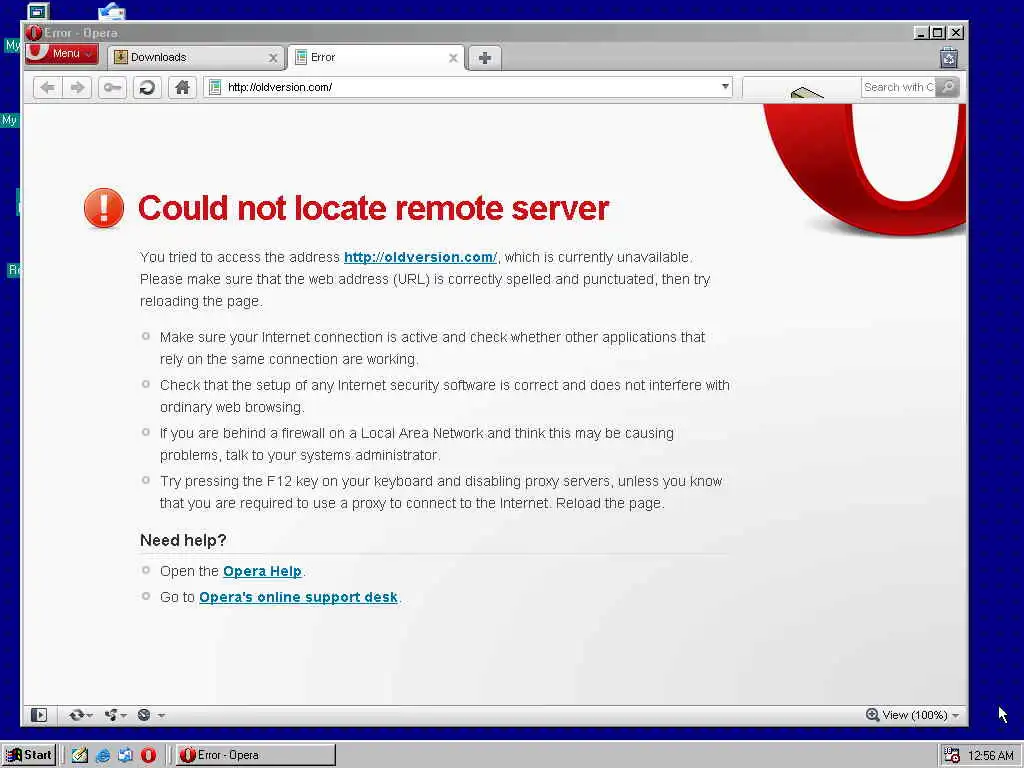Launch the notepad quick launch icon in the taskbar
The image size is (1024, 768).
tap(80, 756)
